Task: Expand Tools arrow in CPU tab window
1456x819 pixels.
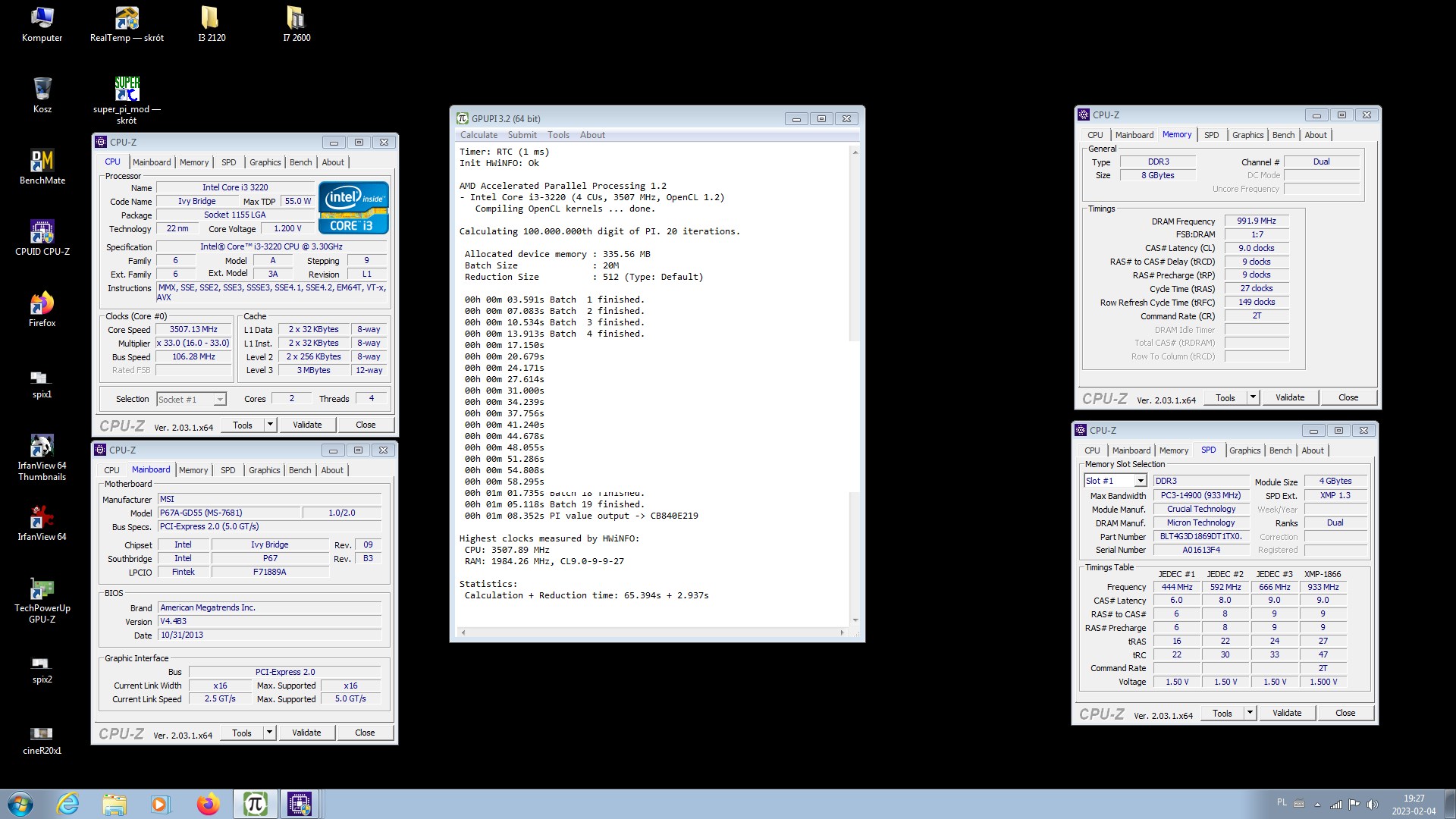Action: (270, 425)
